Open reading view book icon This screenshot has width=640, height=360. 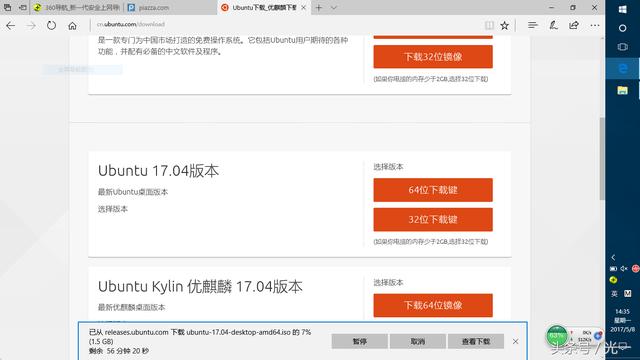tap(489, 26)
